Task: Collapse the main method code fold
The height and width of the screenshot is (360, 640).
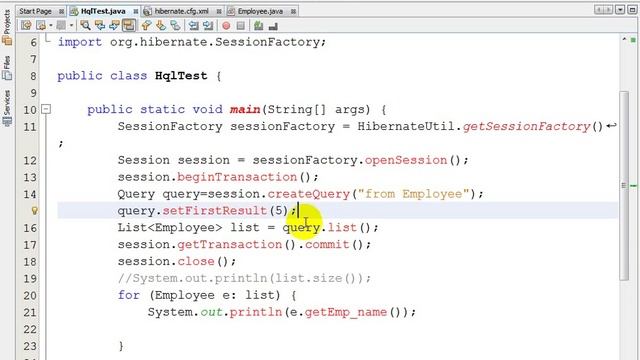Action: tap(46, 109)
